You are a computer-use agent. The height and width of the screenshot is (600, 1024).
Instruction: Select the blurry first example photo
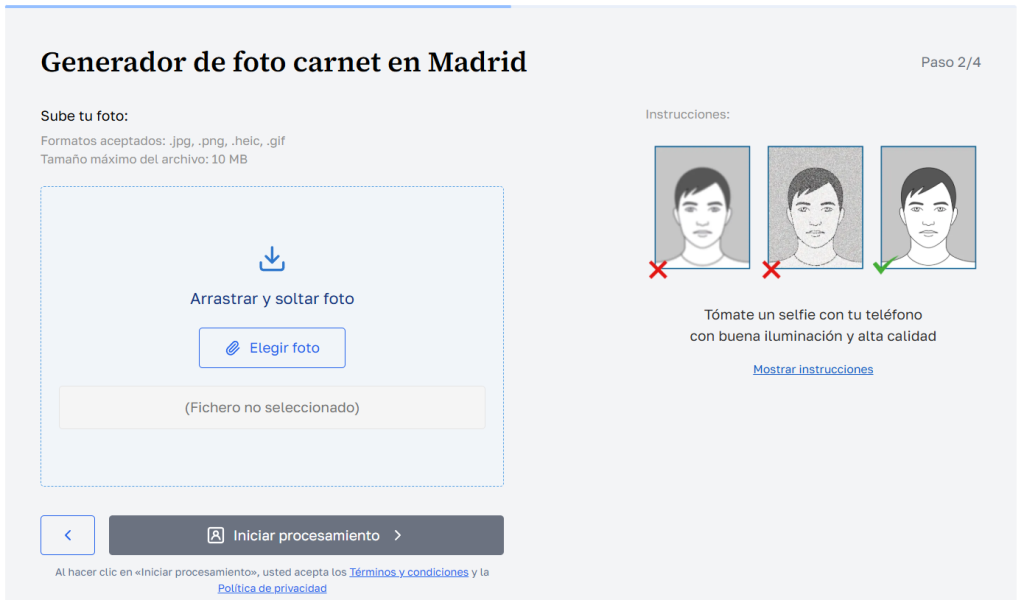coord(702,206)
